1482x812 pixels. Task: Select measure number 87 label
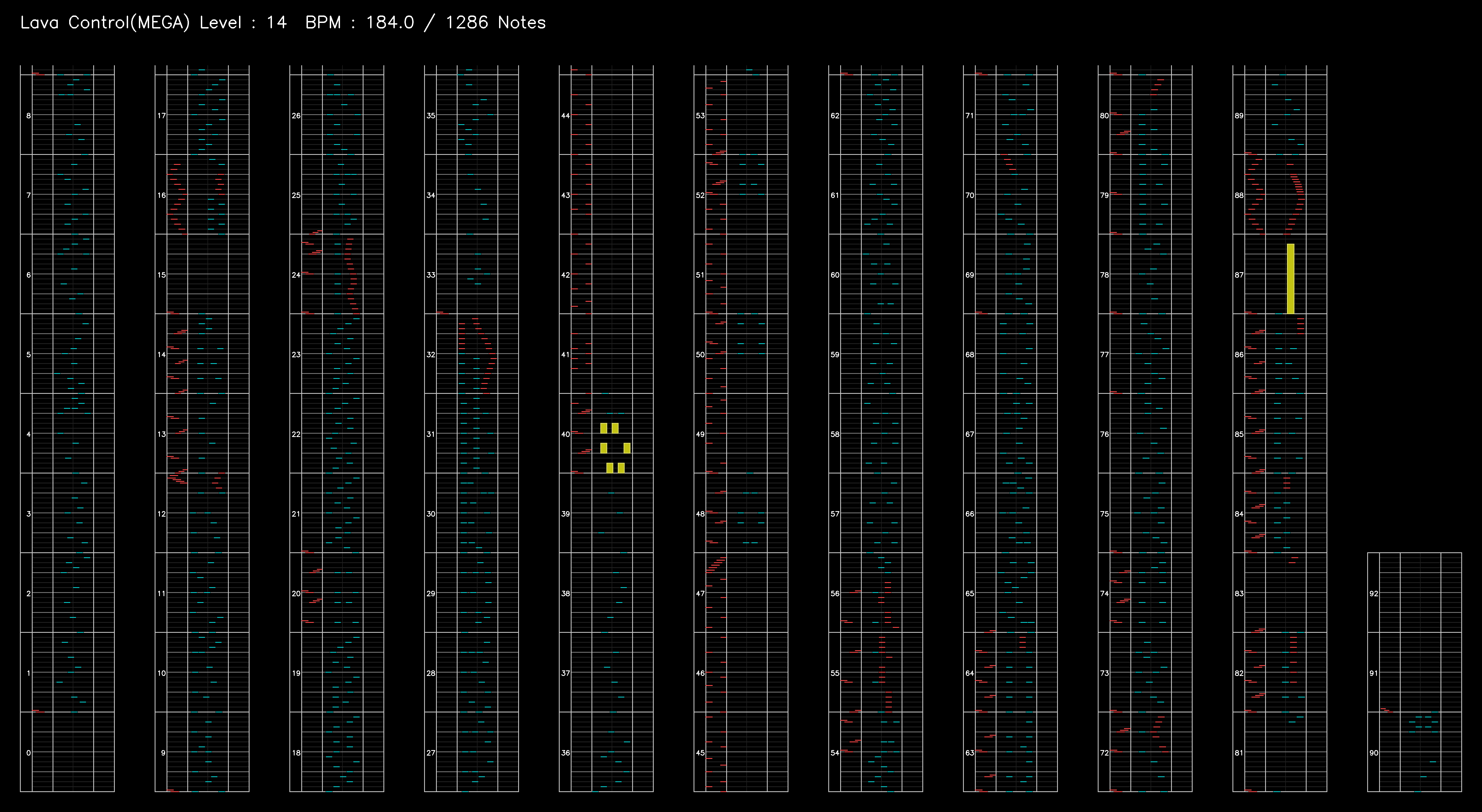coord(1239,275)
